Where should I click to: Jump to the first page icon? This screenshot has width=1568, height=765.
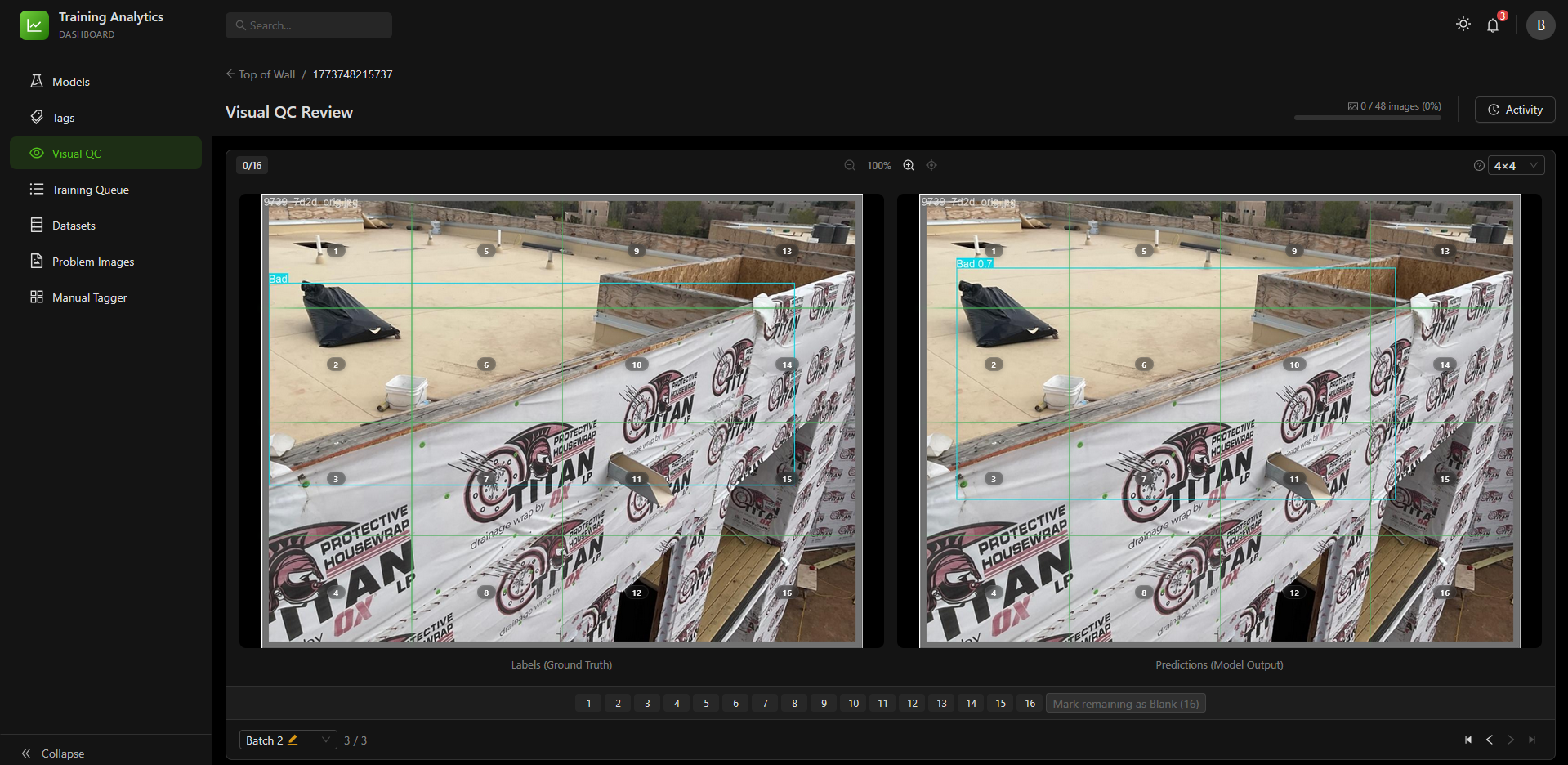click(1468, 740)
